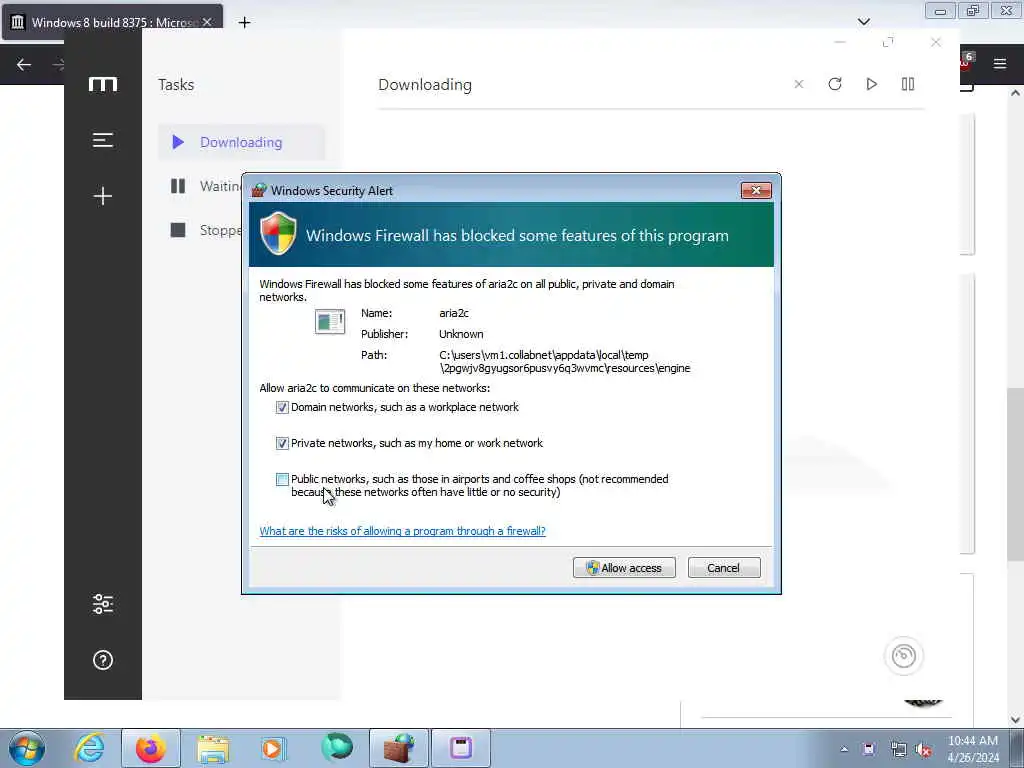Uncheck the Private networks checkbox
Viewport: 1024px width, 768px height.
tap(282, 443)
